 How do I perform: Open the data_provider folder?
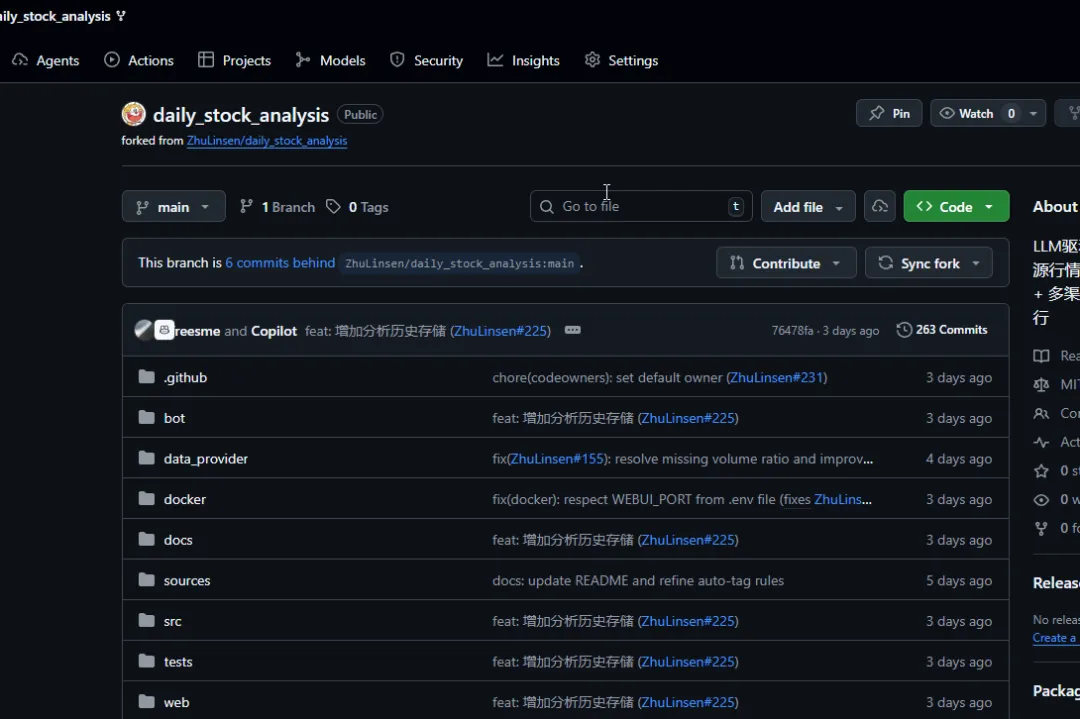205,459
